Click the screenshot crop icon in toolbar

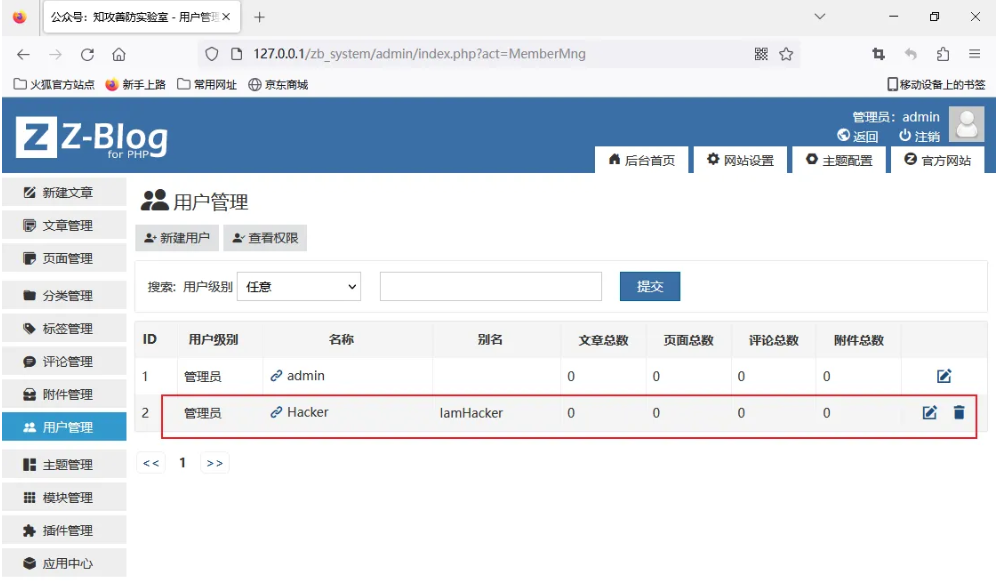[879, 54]
